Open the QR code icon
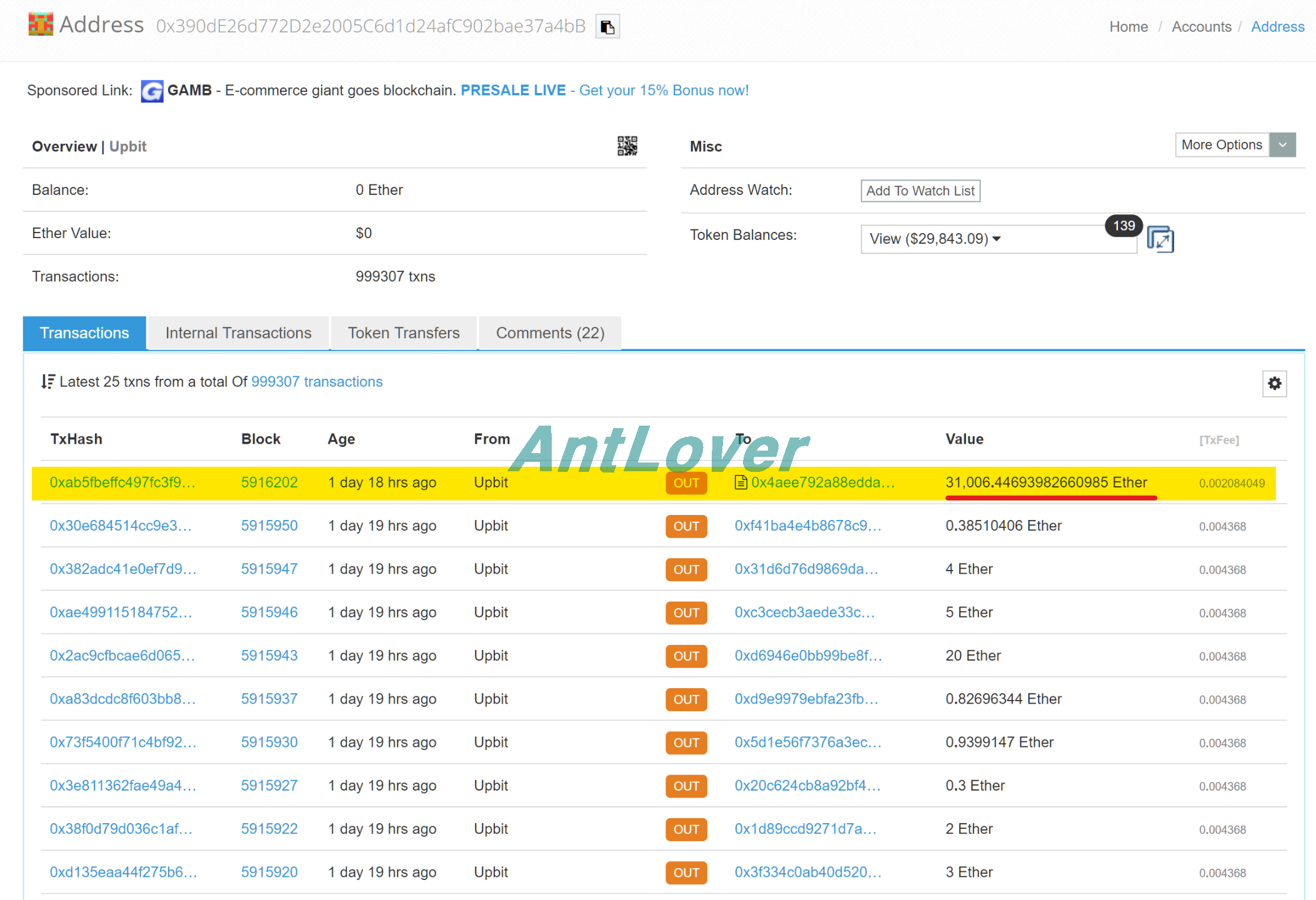 pyautogui.click(x=627, y=146)
